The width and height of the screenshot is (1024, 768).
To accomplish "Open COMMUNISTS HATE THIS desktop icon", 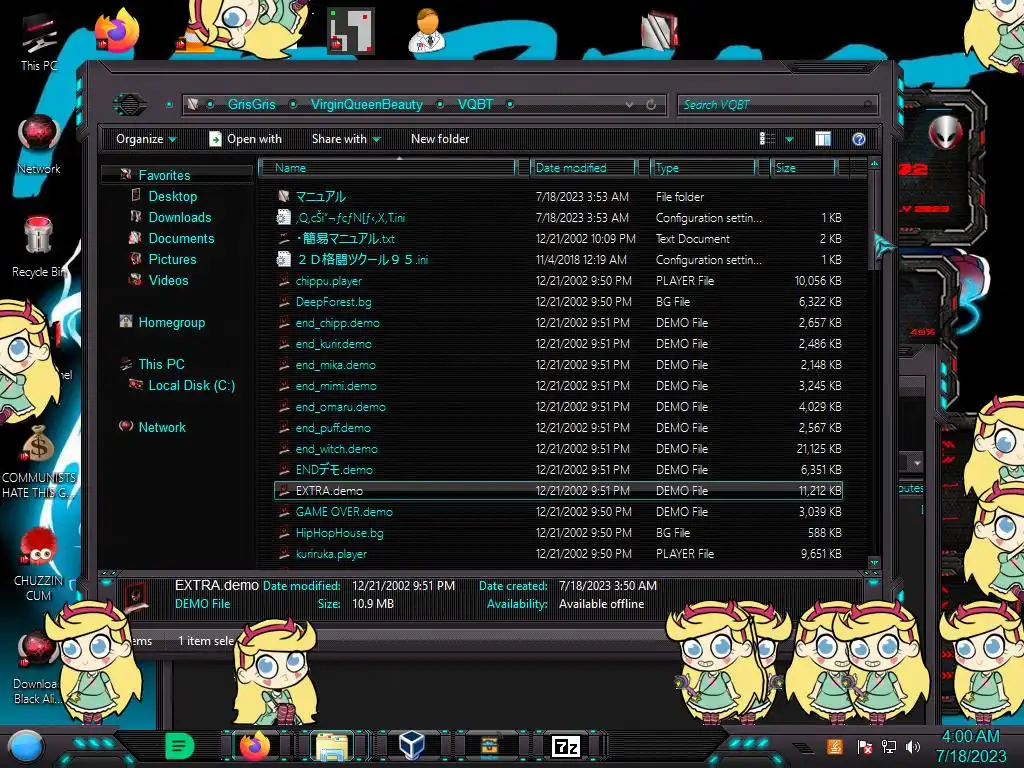I will tap(39, 462).
